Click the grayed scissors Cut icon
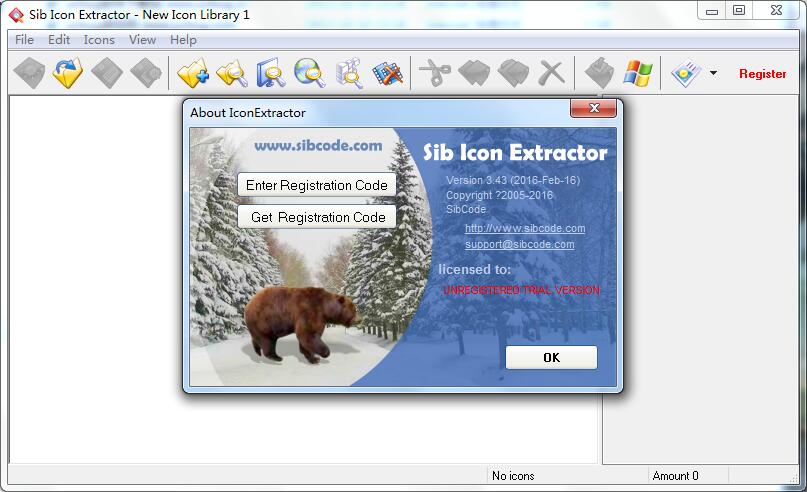The height and width of the screenshot is (492, 807). (435, 73)
